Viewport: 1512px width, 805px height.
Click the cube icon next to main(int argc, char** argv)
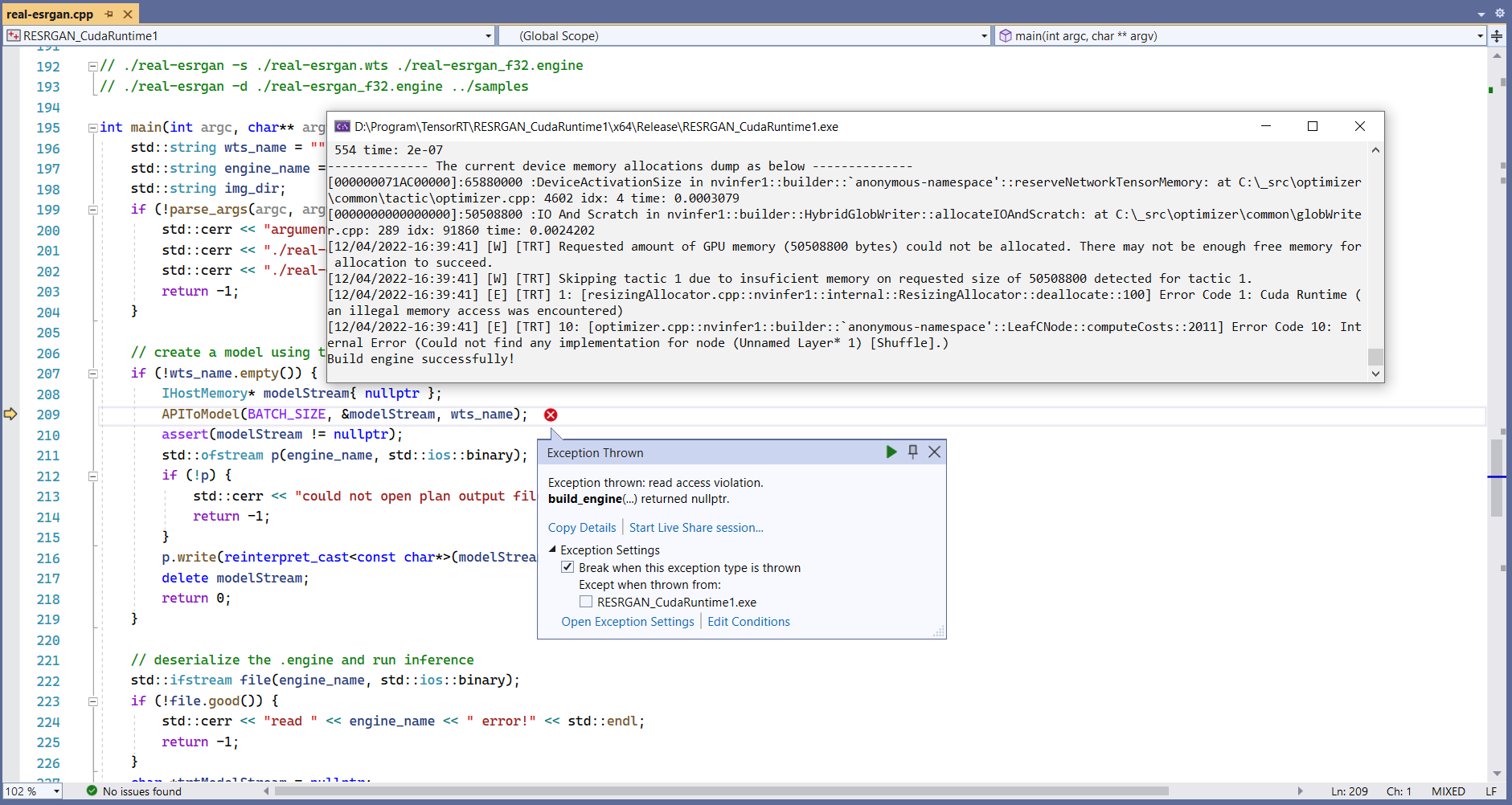[1006, 35]
